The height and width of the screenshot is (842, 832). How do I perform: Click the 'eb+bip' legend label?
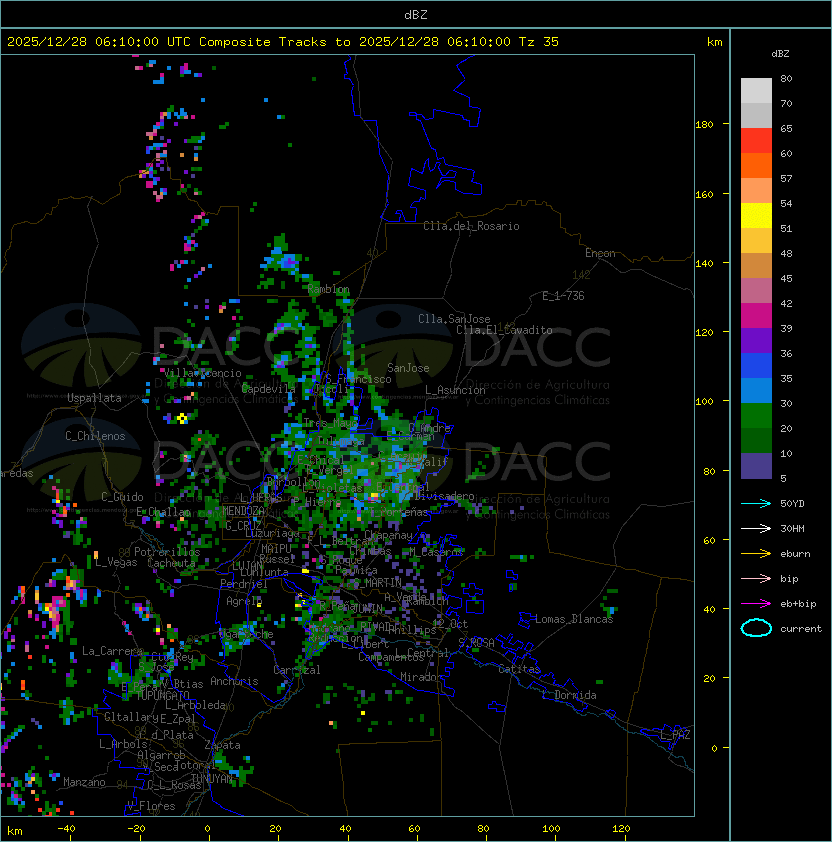point(798,604)
